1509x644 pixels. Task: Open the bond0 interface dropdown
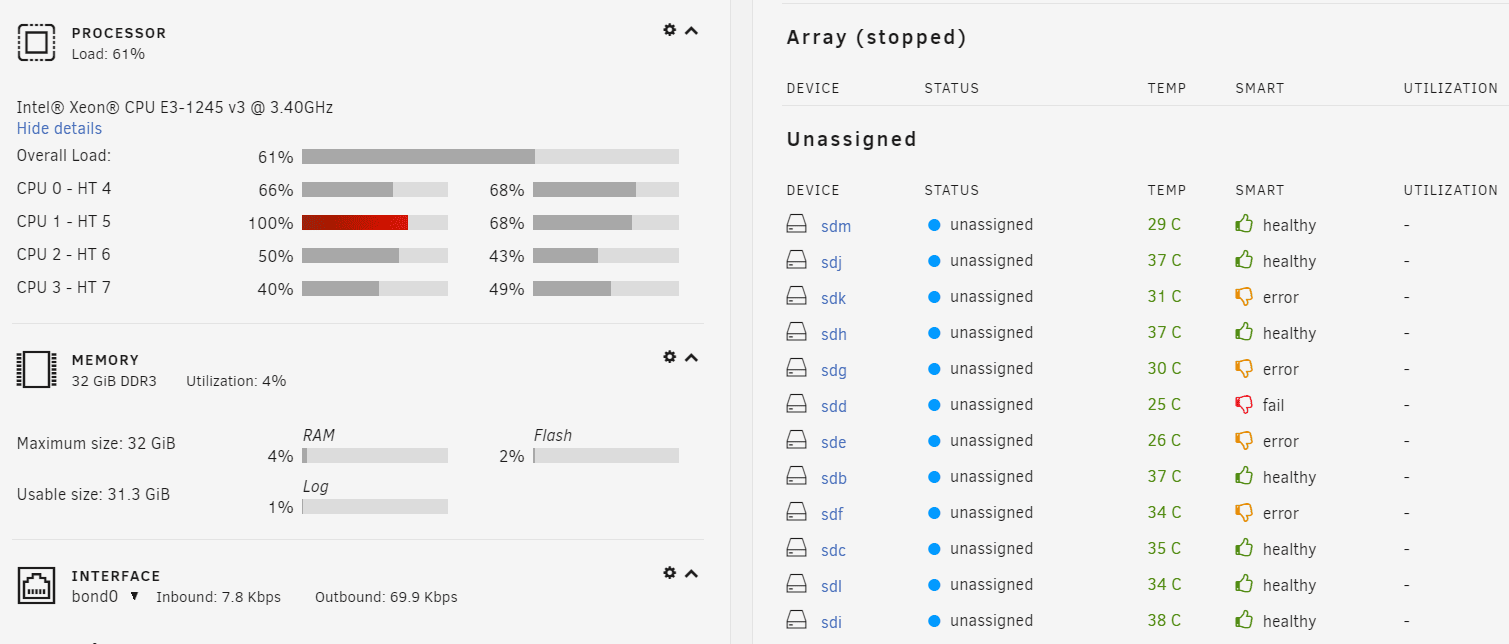[x=134, y=597]
